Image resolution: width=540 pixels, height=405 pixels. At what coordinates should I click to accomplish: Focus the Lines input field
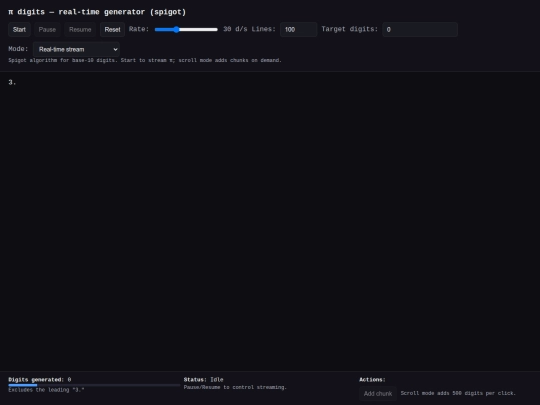click(299, 30)
